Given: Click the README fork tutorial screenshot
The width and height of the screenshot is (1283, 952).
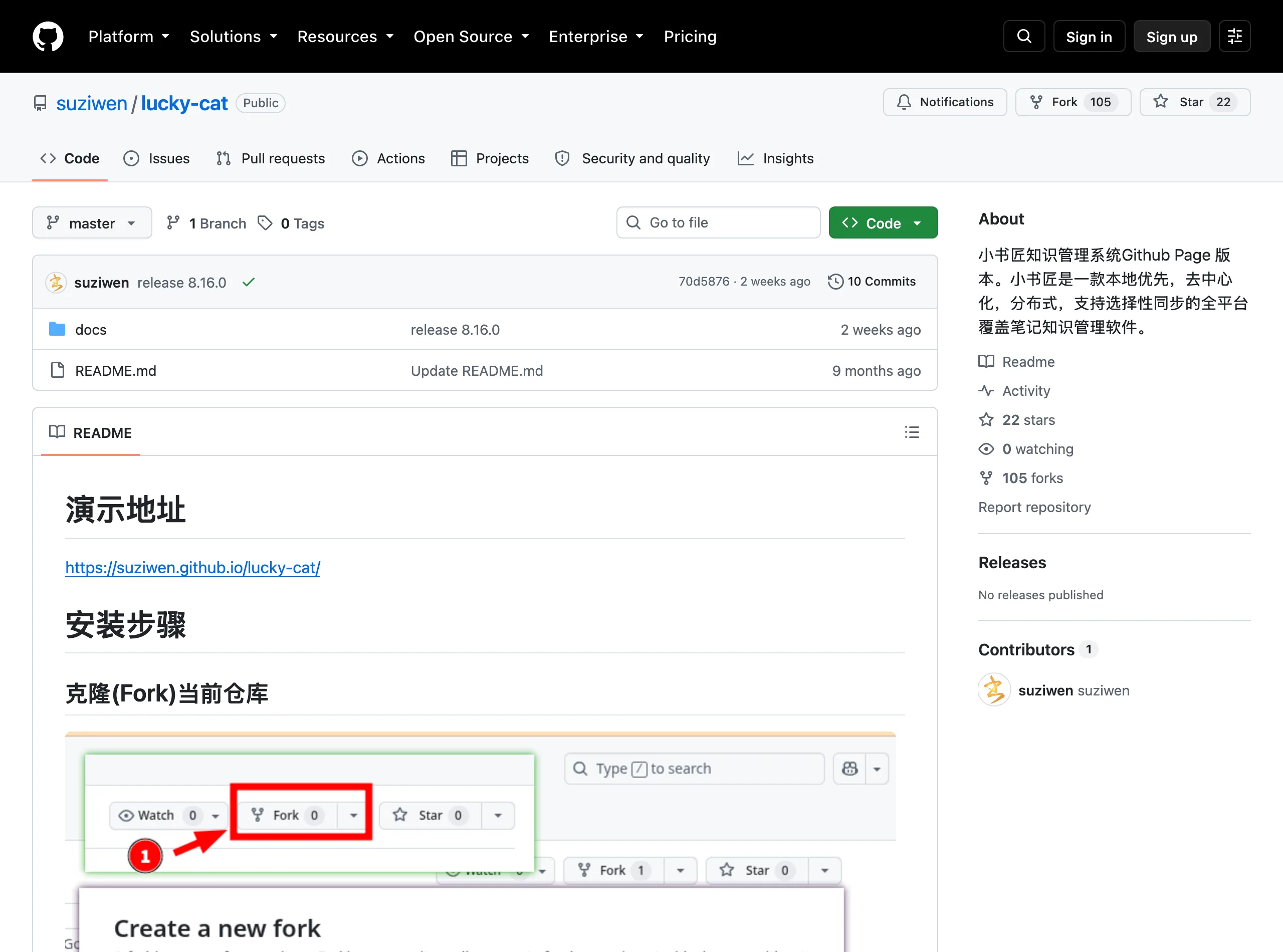Looking at the screenshot, I should coord(480,841).
